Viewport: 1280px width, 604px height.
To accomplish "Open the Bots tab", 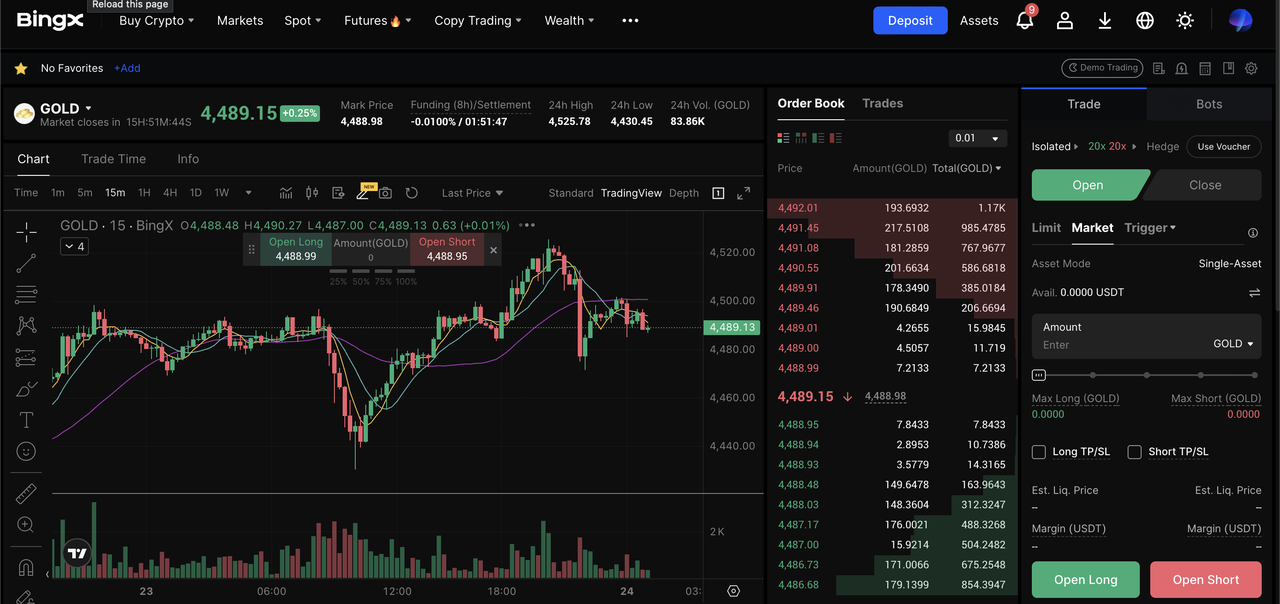I will 1209,104.
